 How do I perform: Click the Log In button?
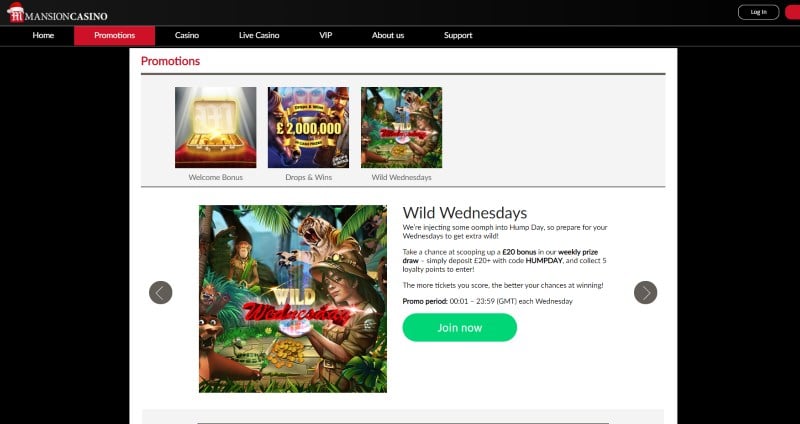(x=759, y=12)
